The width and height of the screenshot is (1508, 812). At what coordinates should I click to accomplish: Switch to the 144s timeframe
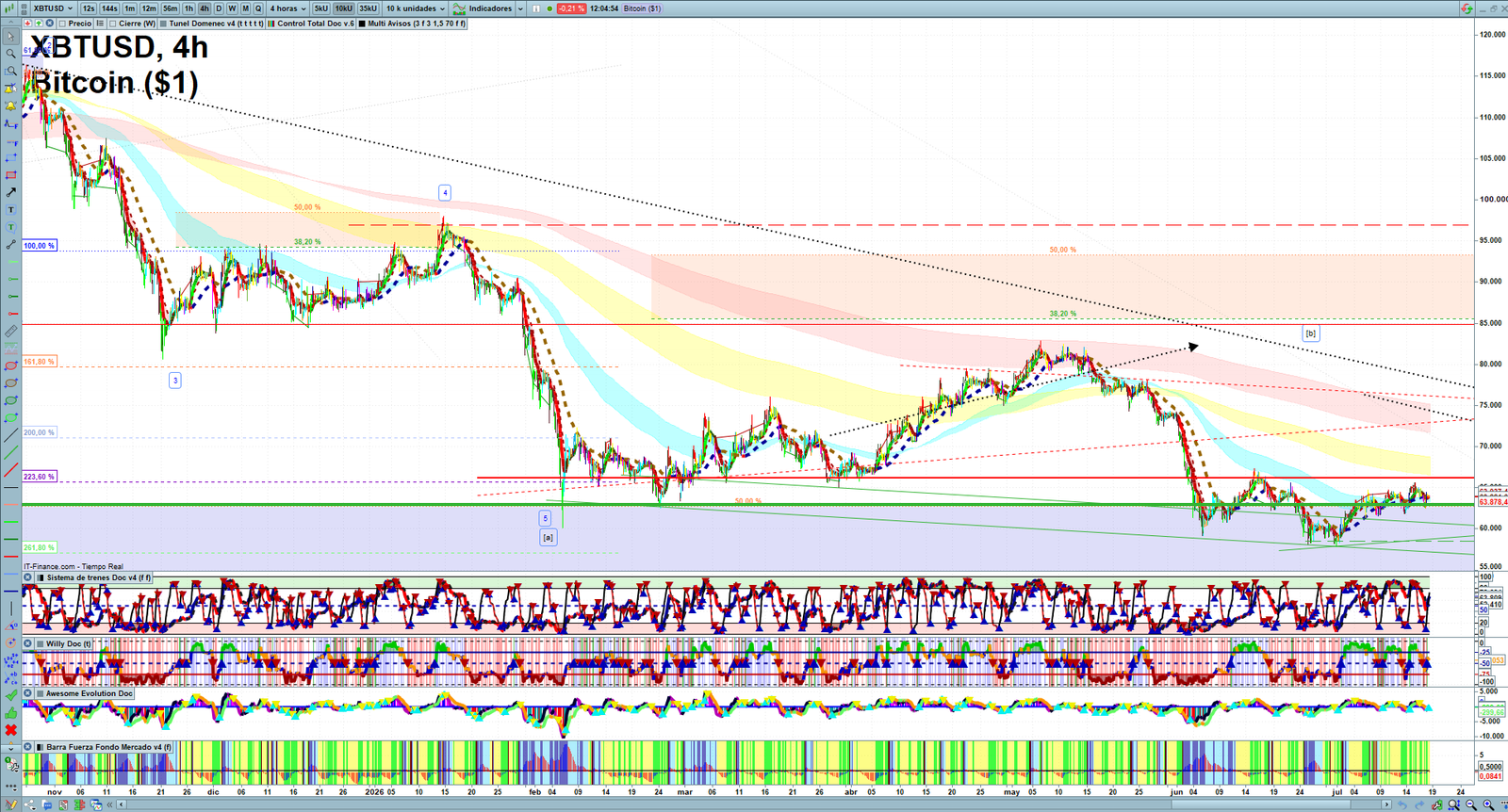click(109, 8)
